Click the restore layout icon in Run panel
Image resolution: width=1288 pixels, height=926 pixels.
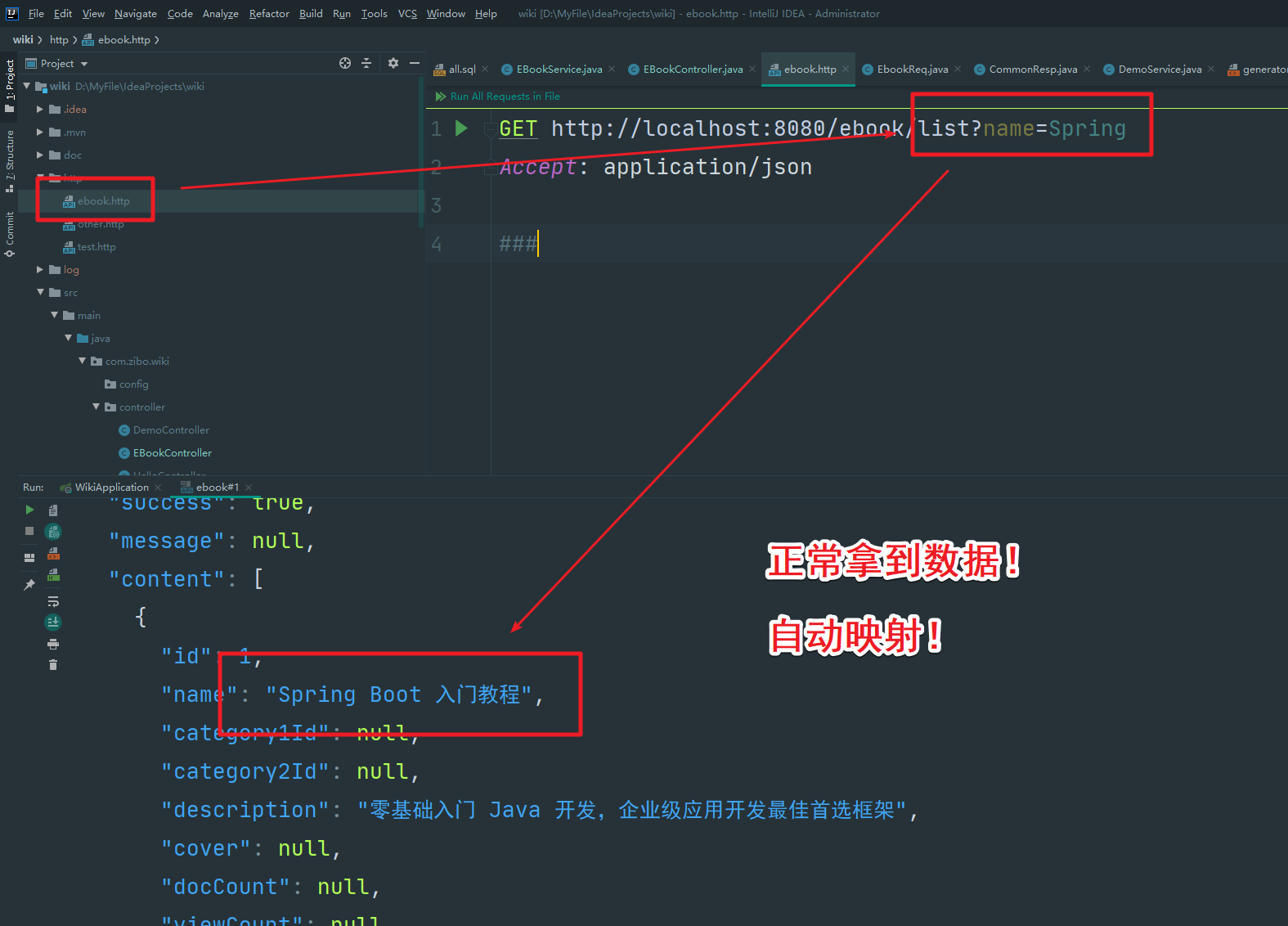[x=29, y=558]
